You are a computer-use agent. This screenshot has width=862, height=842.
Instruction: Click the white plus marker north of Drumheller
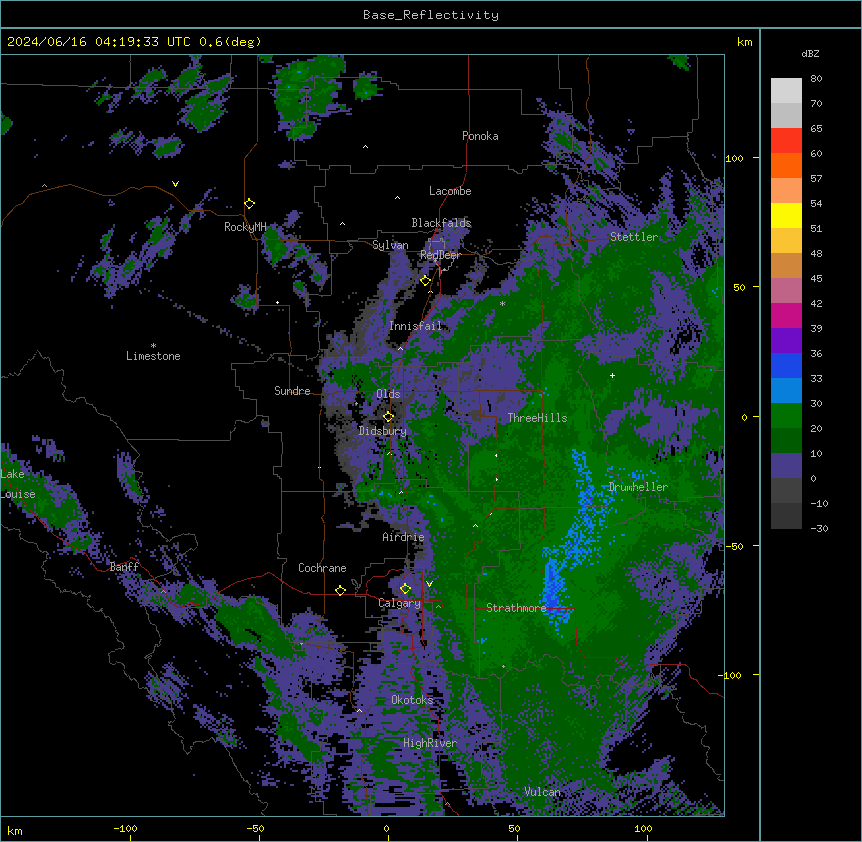click(612, 375)
